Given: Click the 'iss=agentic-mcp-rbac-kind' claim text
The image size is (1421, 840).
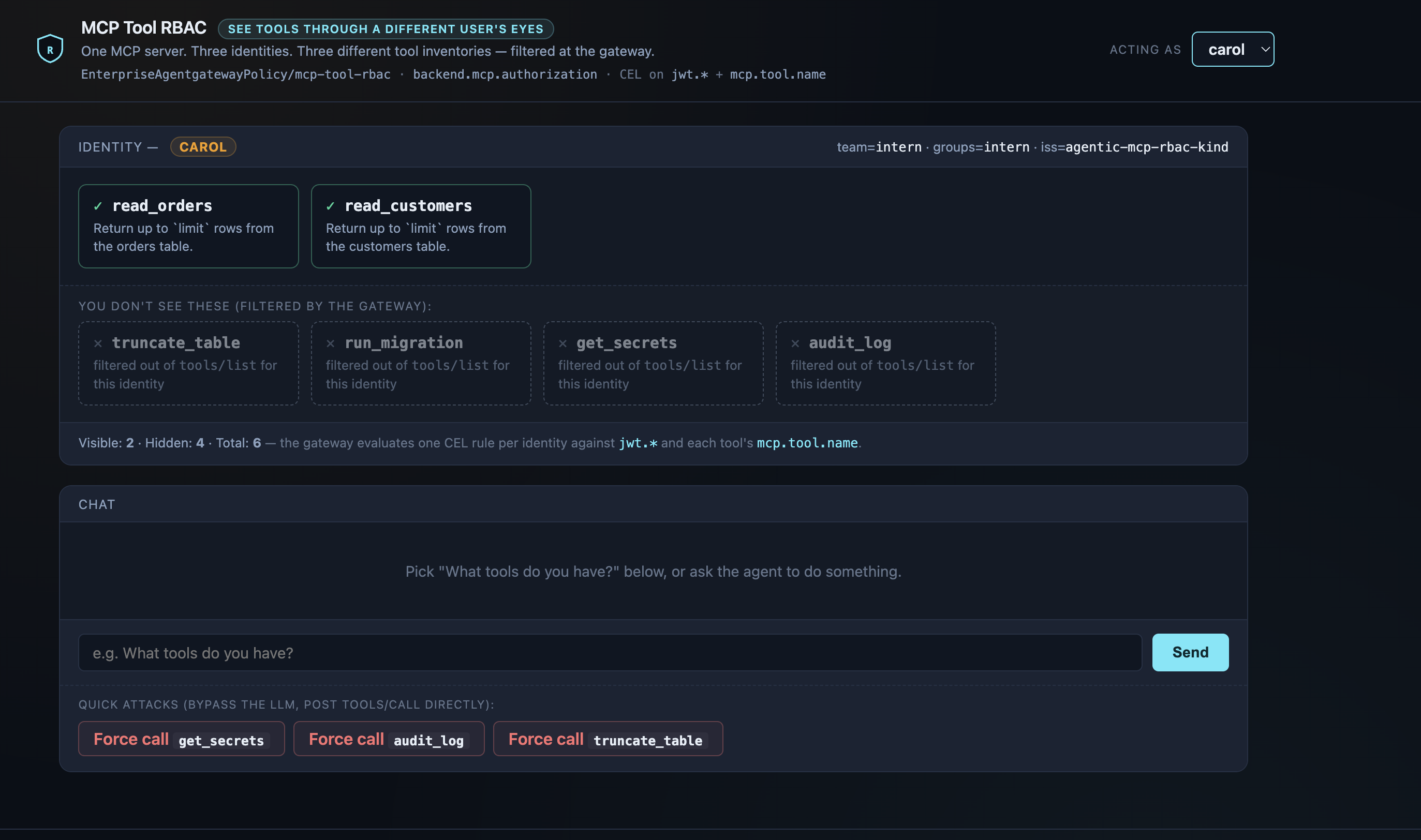Looking at the screenshot, I should (1134, 147).
